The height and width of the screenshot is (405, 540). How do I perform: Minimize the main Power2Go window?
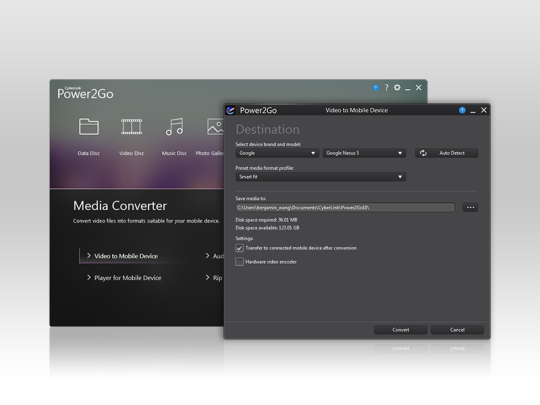pyautogui.click(x=408, y=90)
